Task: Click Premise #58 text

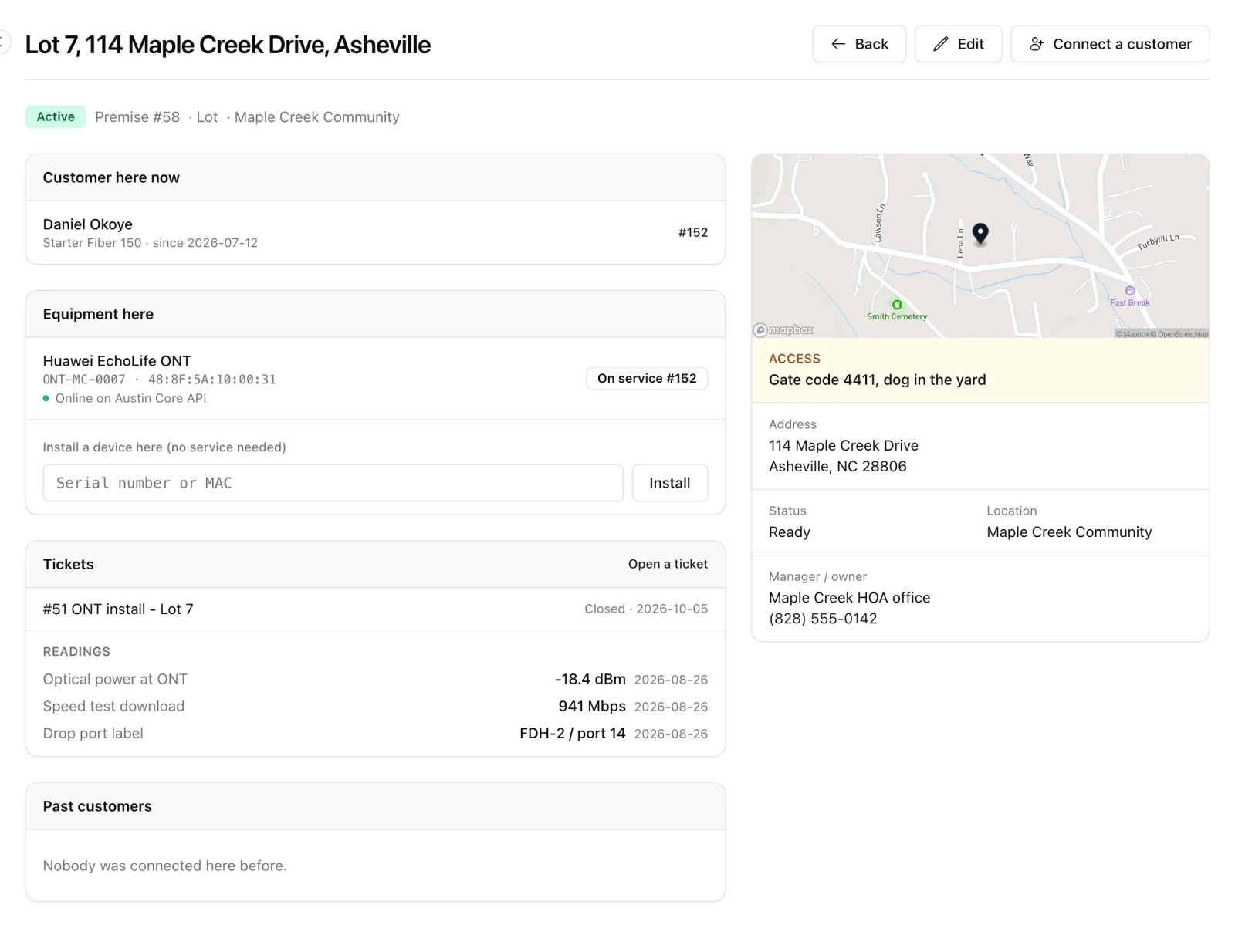Action: coord(137,117)
